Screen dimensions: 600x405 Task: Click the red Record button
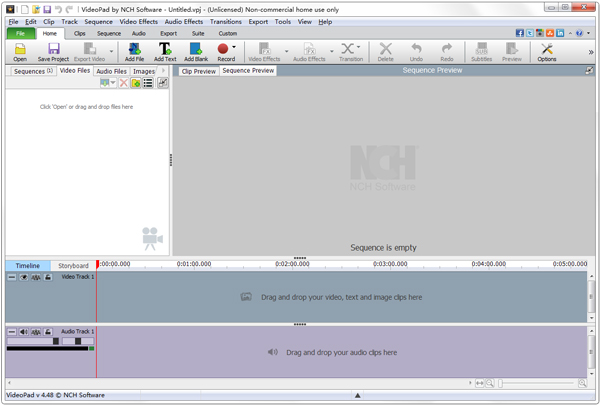click(223, 49)
